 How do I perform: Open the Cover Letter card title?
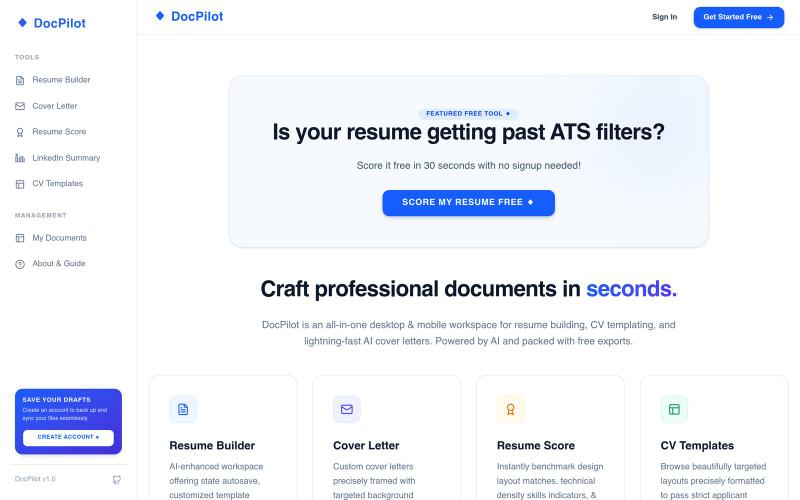[366, 445]
